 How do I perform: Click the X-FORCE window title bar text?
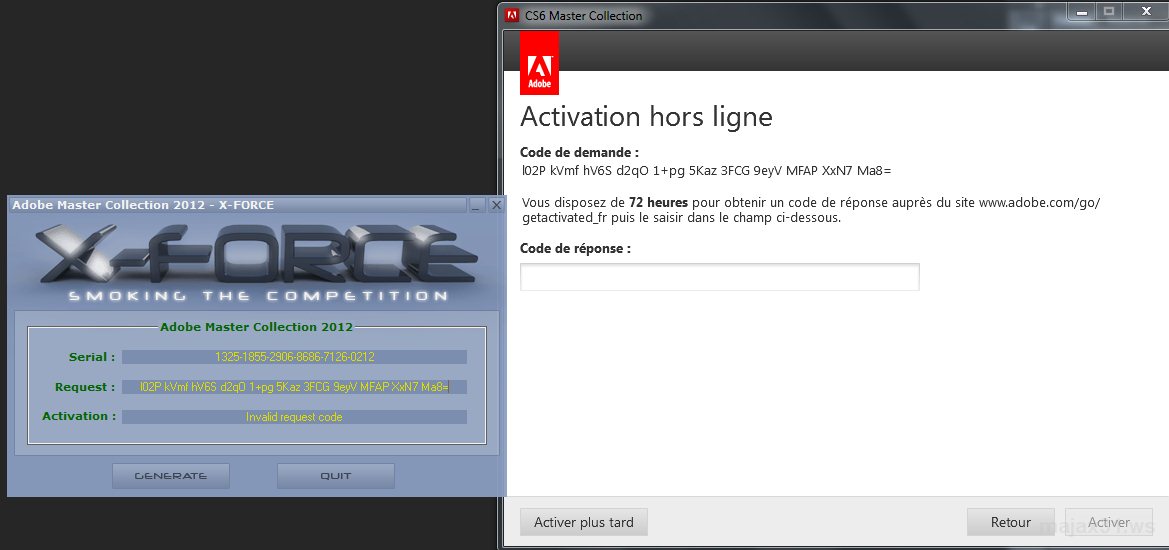(x=143, y=205)
